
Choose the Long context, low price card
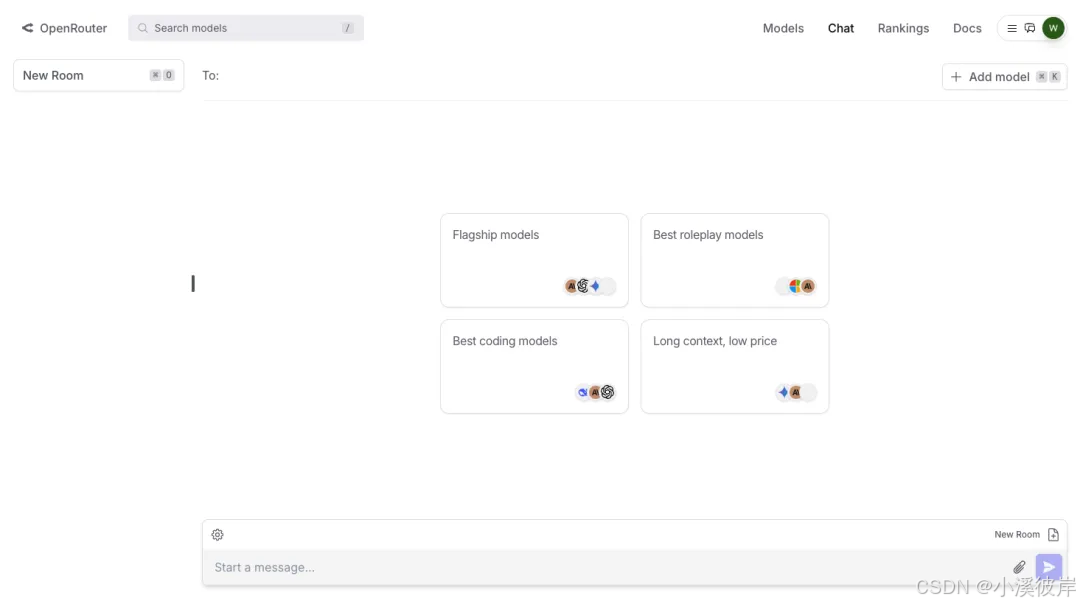click(735, 366)
